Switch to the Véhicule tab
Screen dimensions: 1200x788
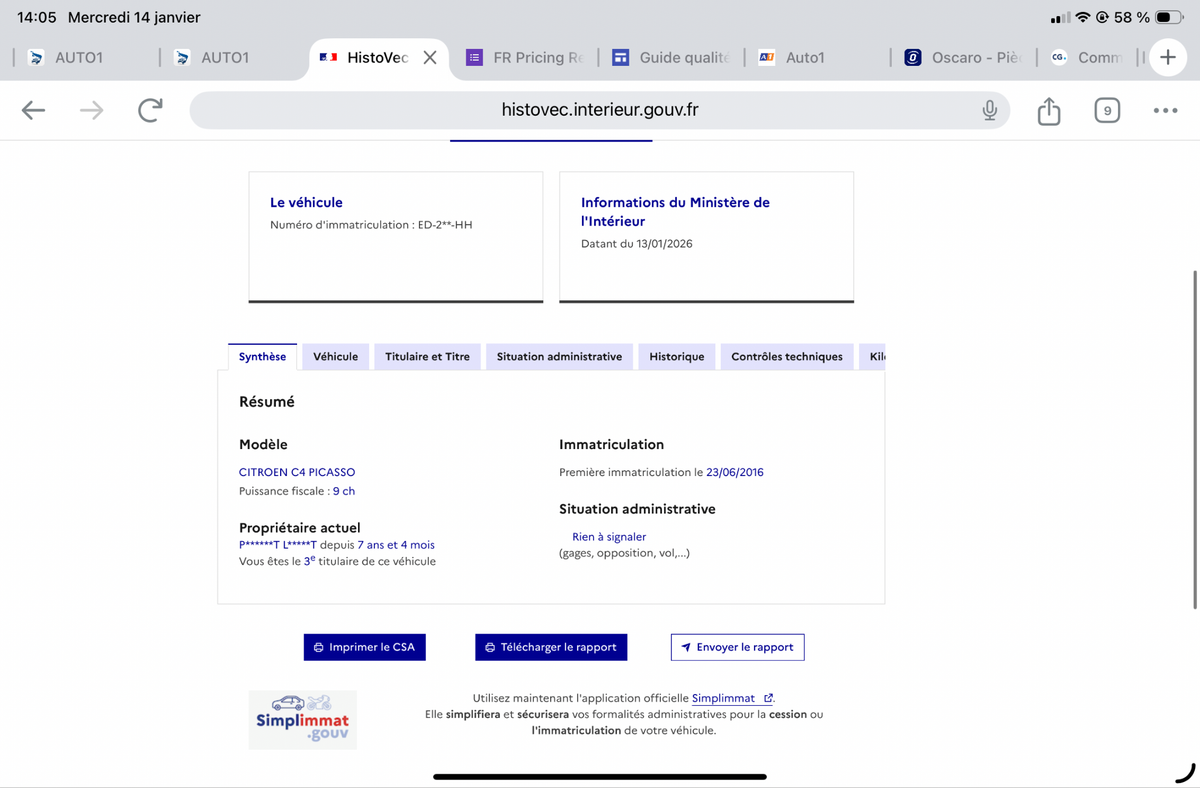click(335, 357)
